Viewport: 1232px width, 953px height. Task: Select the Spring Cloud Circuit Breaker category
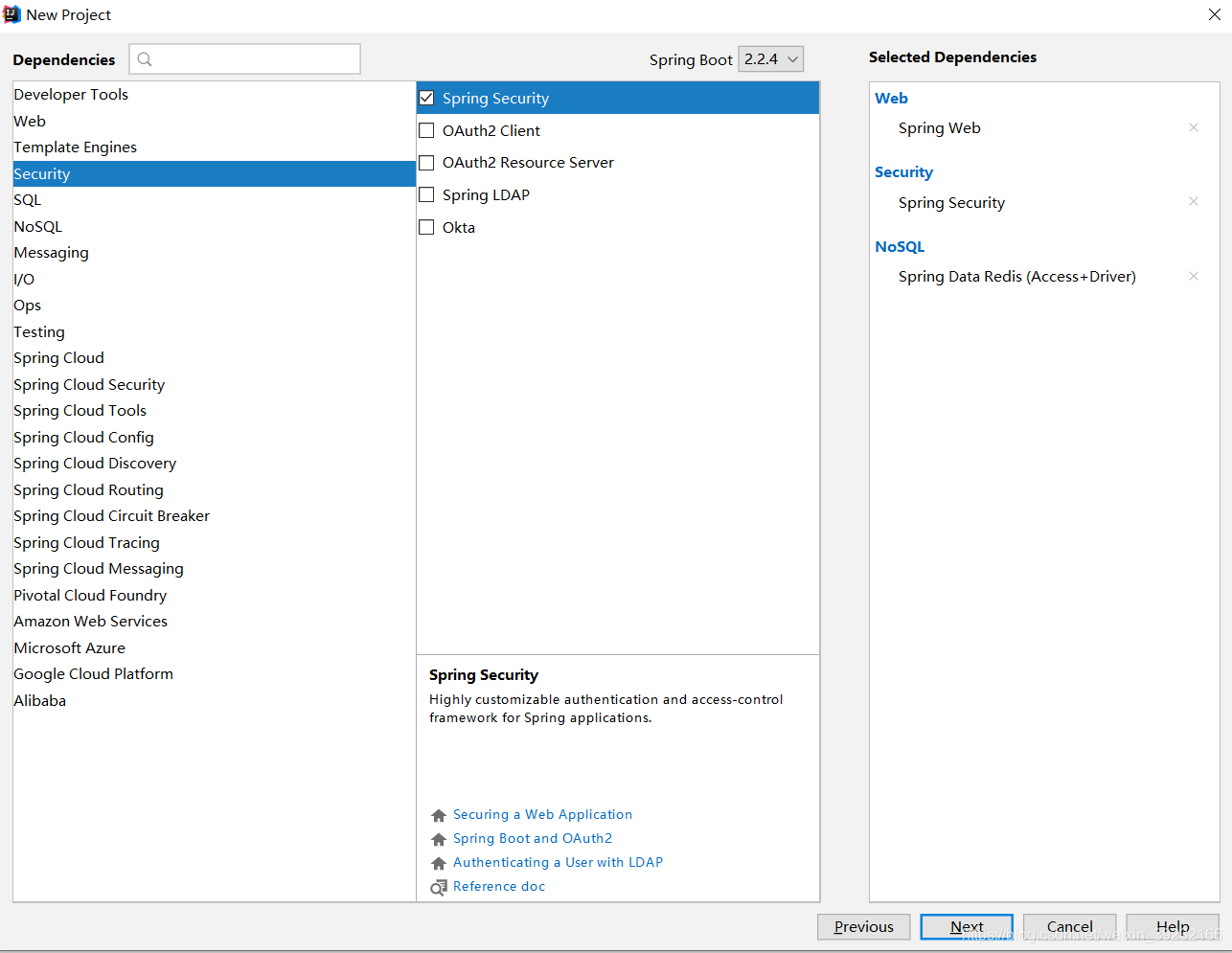tap(214, 515)
